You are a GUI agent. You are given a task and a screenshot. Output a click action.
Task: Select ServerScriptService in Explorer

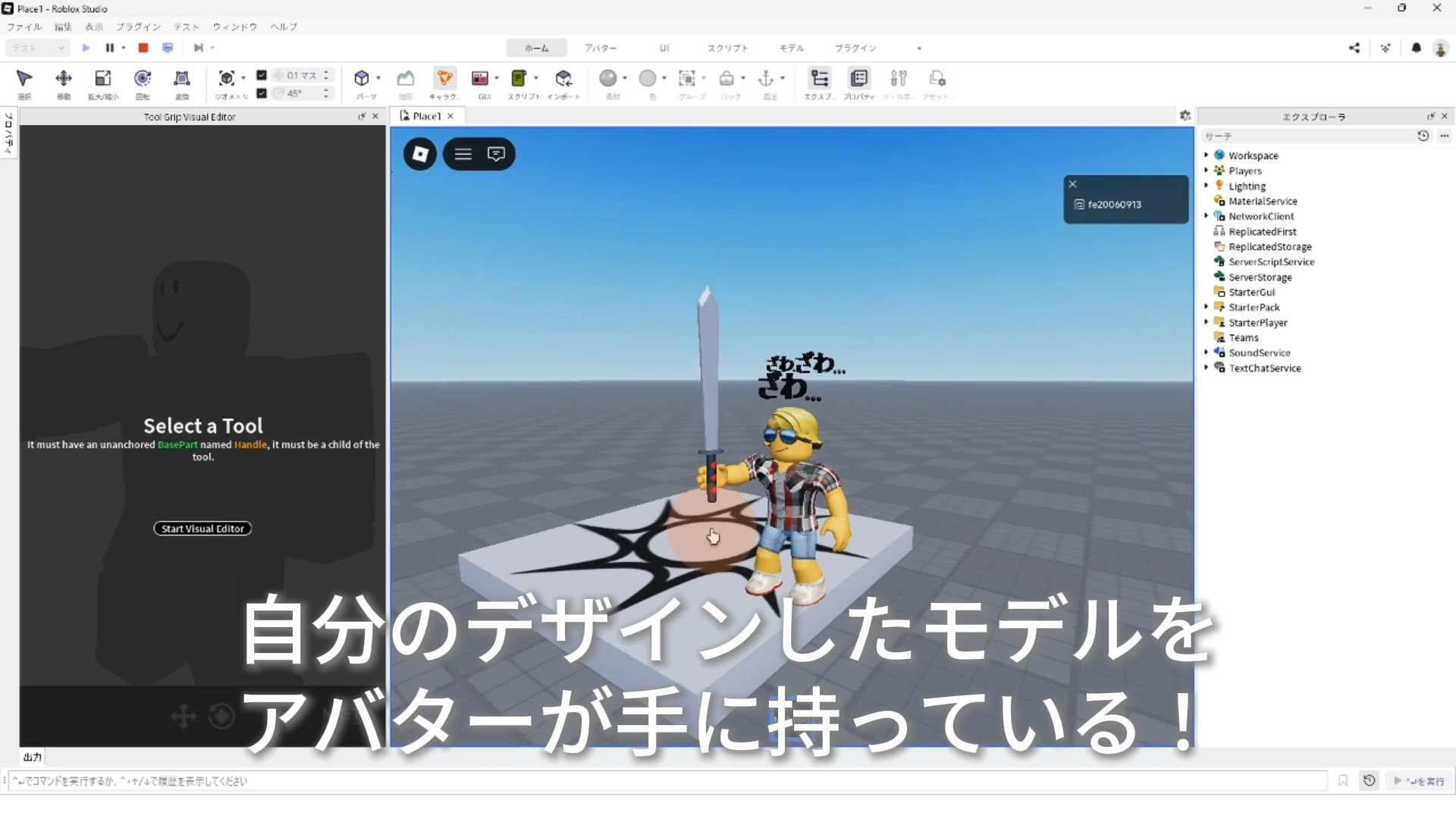click(x=1271, y=262)
